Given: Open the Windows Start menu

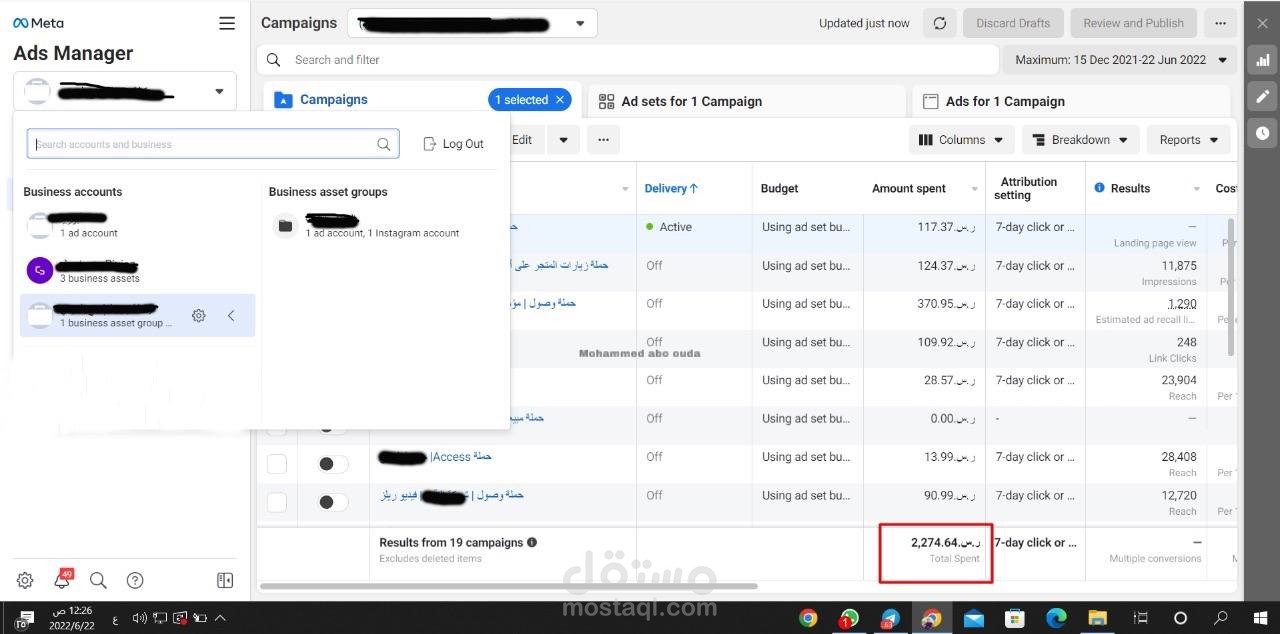Looking at the screenshot, I should pyautogui.click(x=1261, y=618).
